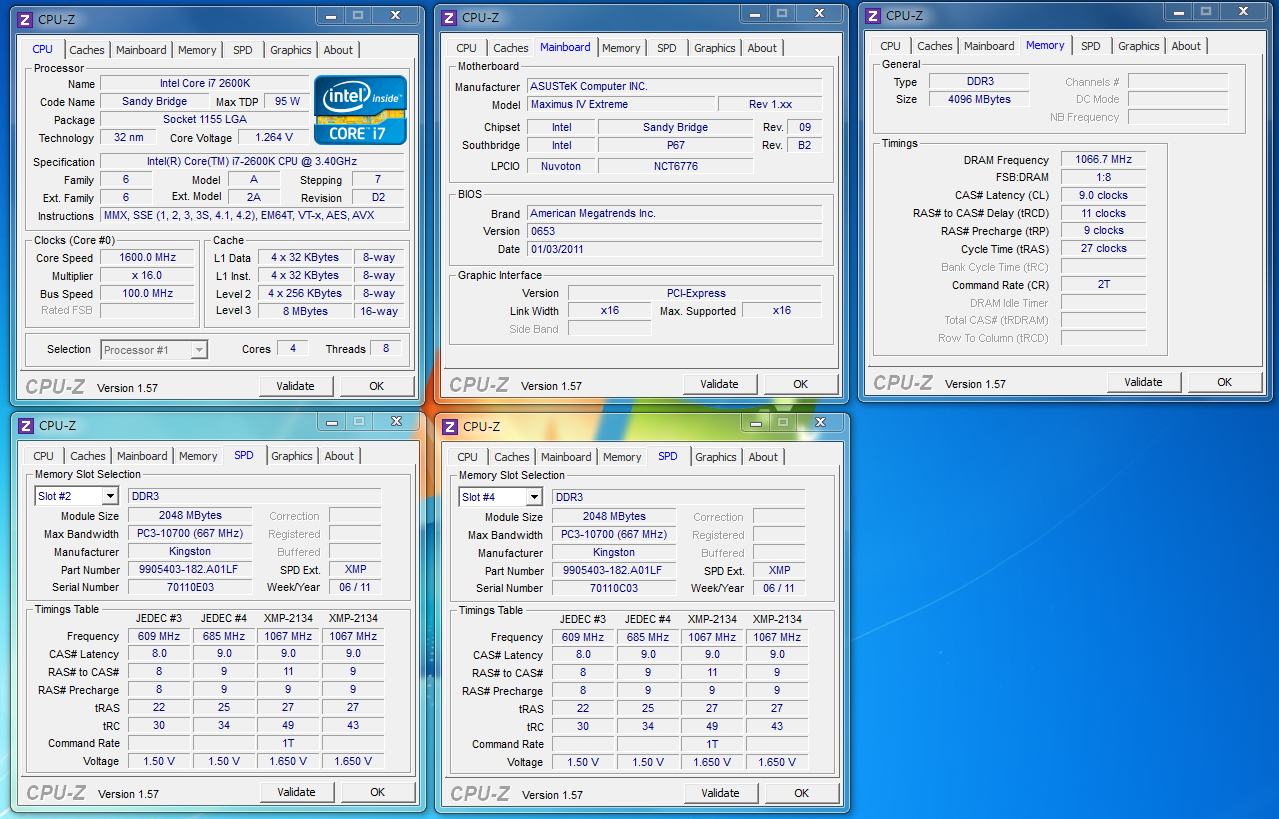The image size is (1279, 819).
Task: Click LPCIO model value 'NCT6776'
Action: pyautogui.click(x=675, y=166)
